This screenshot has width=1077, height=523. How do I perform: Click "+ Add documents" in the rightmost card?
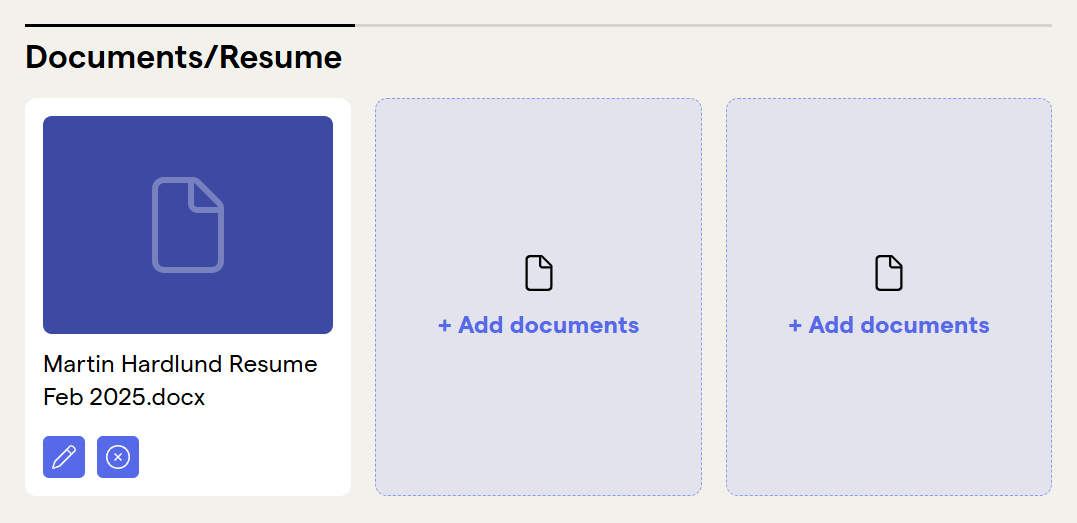889,325
